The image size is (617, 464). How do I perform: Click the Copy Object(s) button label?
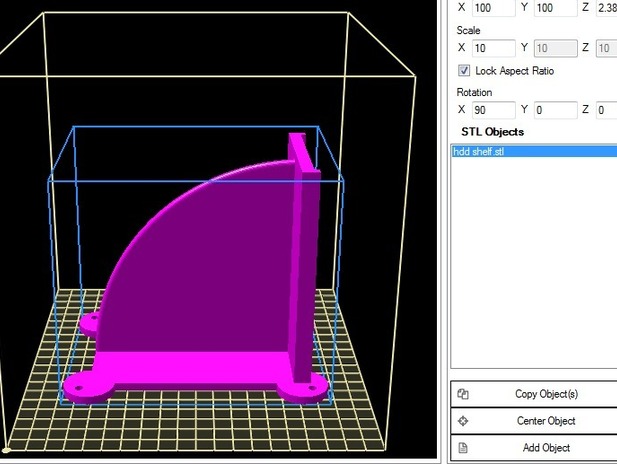(x=546, y=394)
